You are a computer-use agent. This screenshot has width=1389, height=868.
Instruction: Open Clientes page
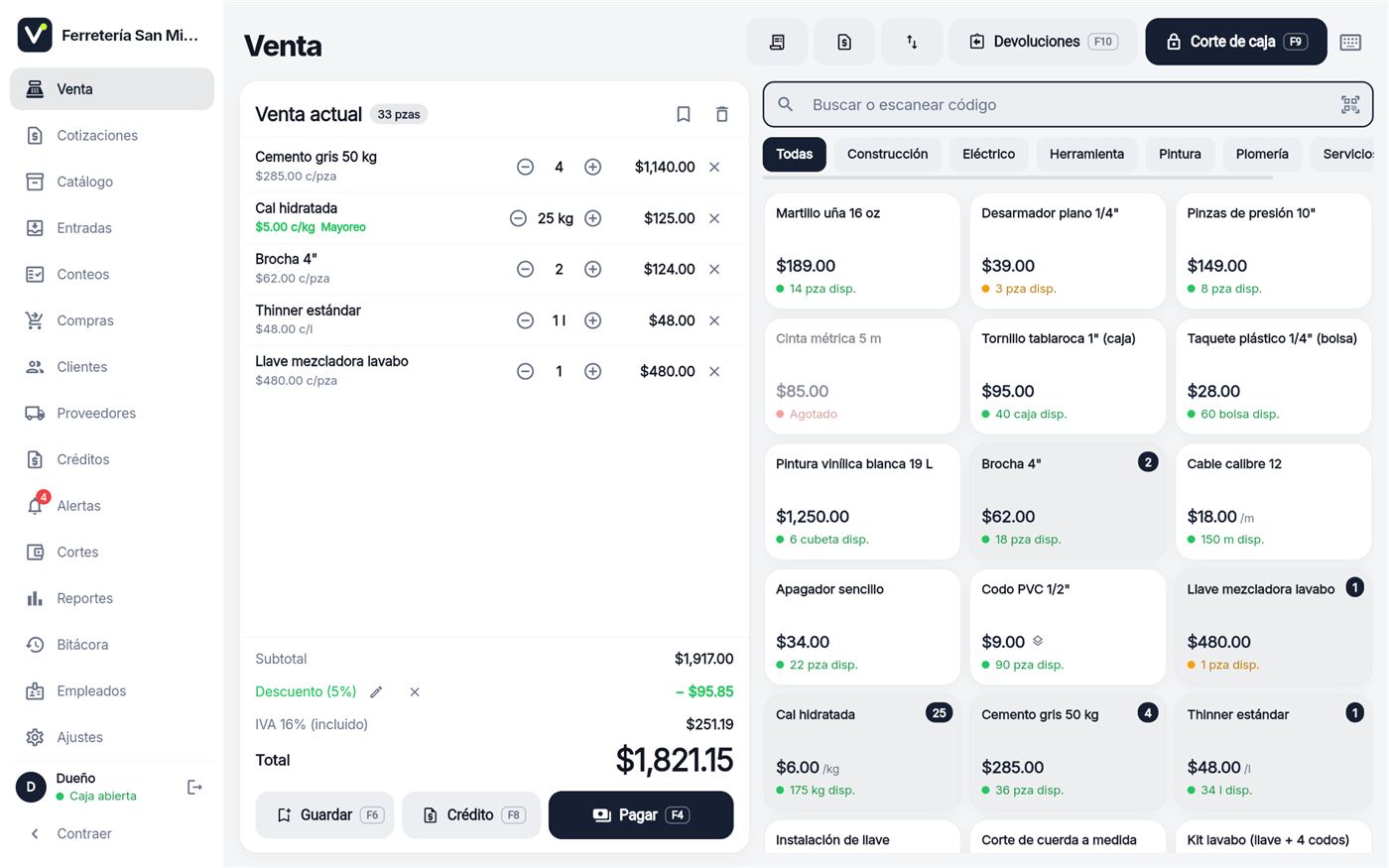pos(112,367)
